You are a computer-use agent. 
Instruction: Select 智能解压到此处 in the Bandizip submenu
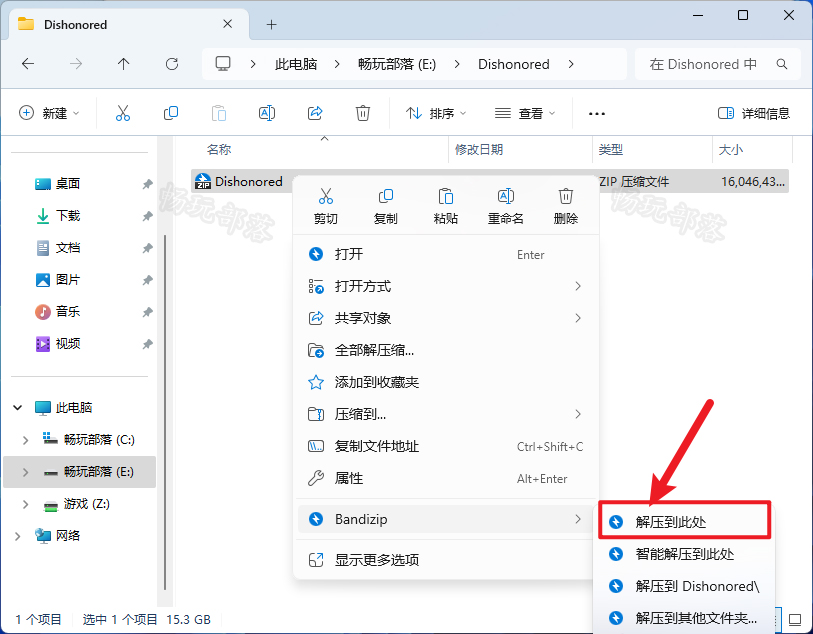(684, 554)
